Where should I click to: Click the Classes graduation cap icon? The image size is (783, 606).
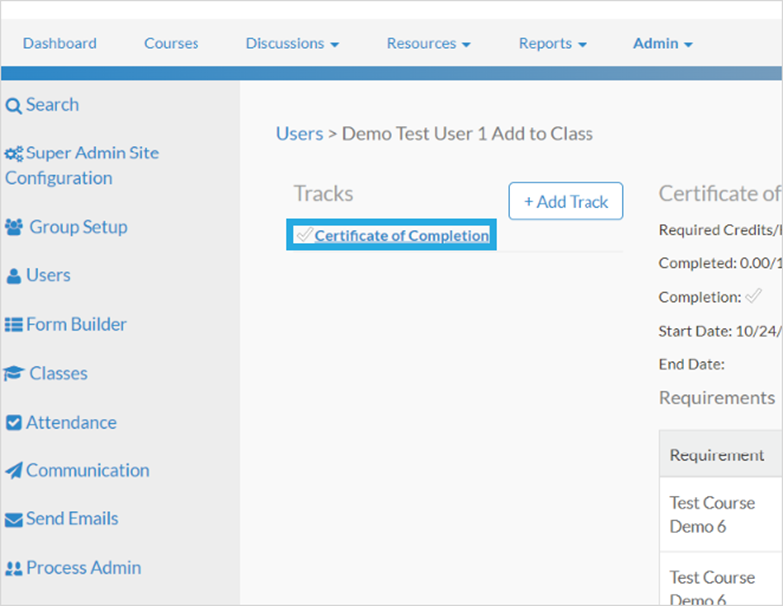coord(13,373)
